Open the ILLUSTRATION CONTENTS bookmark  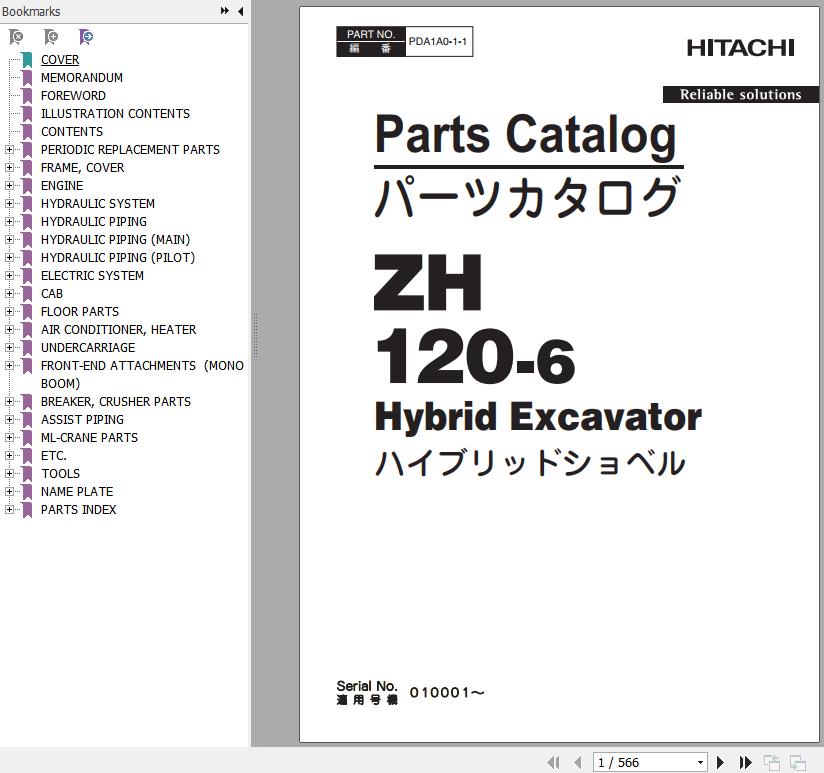click(x=115, y=114)
